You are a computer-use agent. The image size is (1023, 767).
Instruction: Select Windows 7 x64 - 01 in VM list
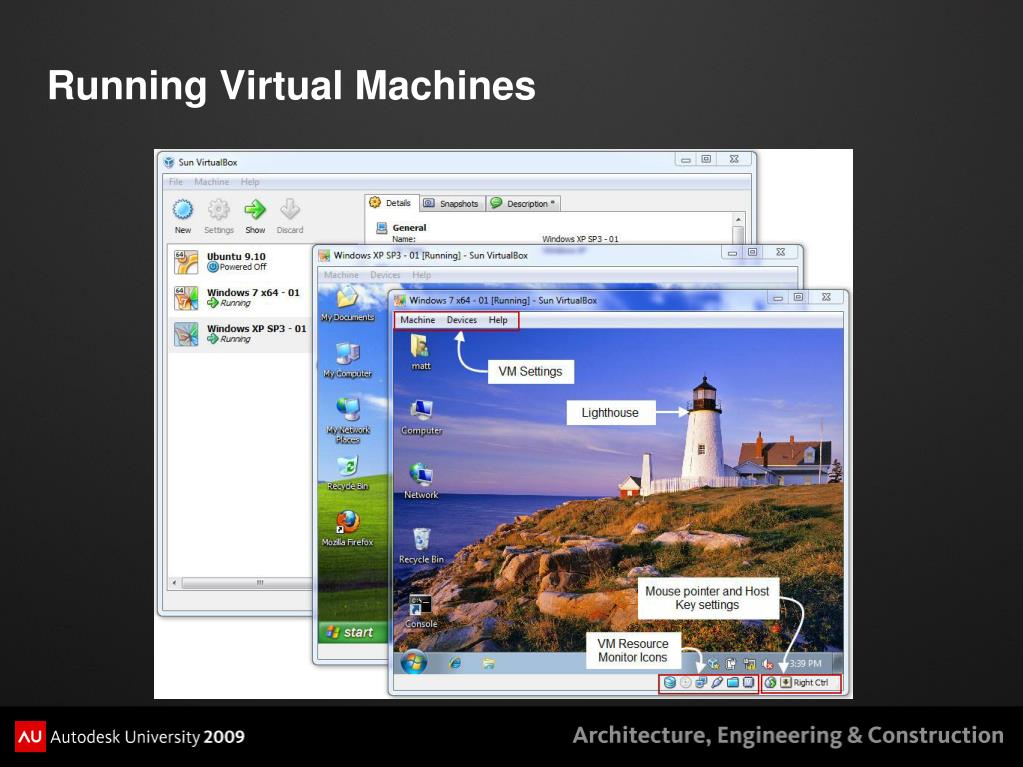[240, 297]
